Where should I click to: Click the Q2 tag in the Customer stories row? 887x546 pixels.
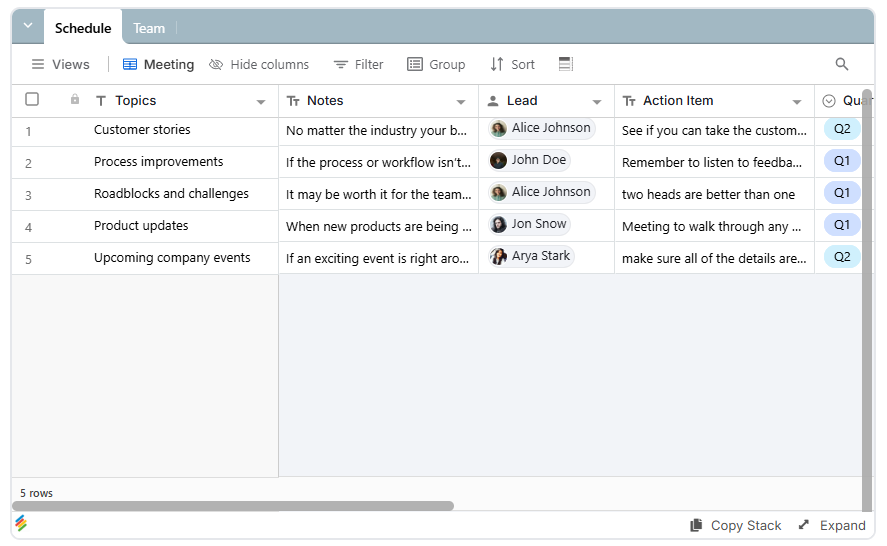(842, 129)
